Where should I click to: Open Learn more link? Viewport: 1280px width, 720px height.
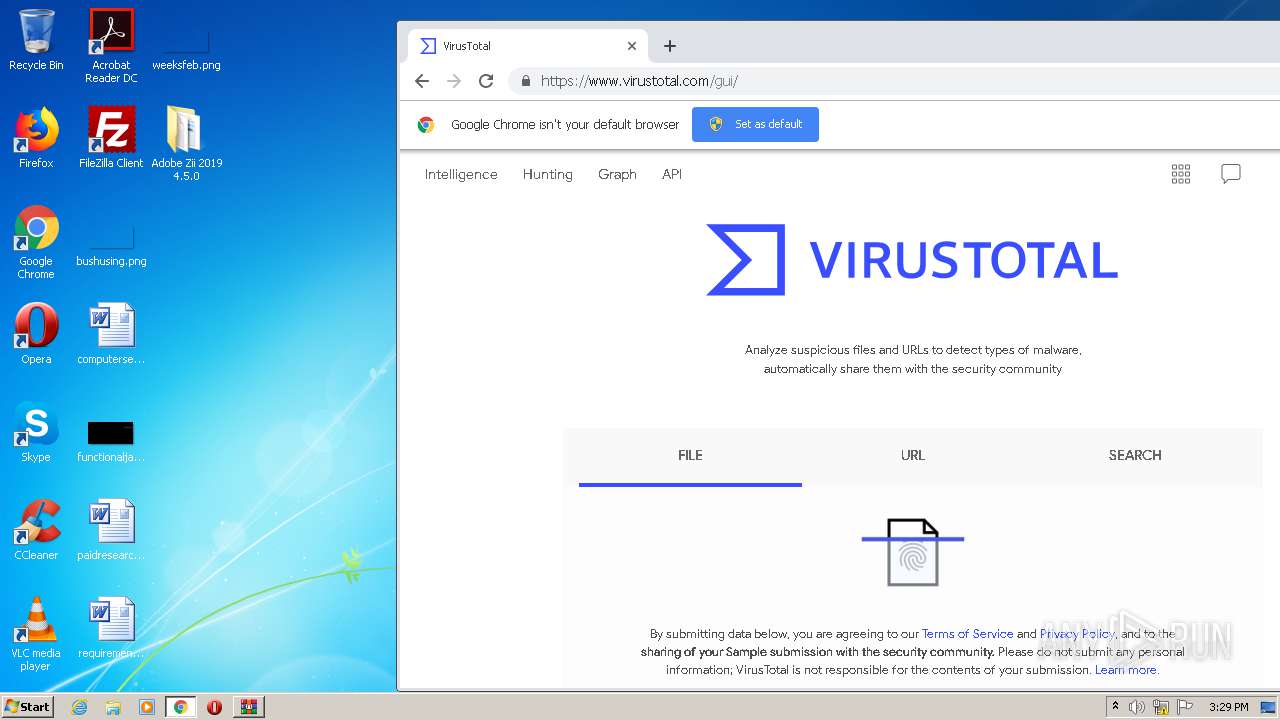coord(1126,670)
